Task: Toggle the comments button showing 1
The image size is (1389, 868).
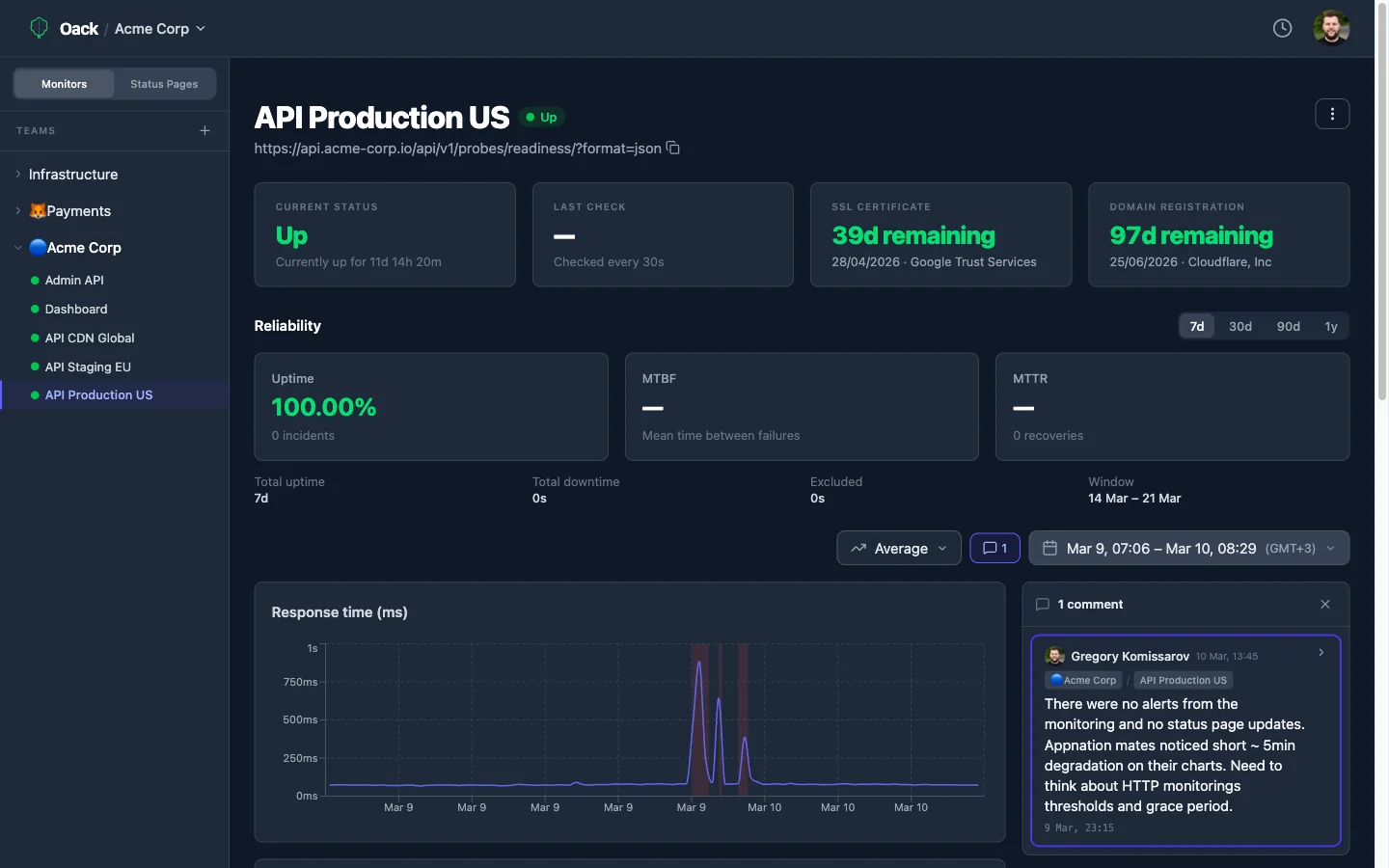Action: tap(994, 548)
